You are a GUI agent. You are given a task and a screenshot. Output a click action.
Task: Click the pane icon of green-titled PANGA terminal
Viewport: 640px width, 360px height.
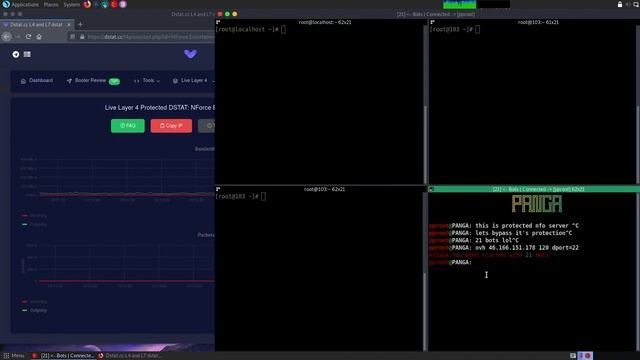(x=431, y=189)
